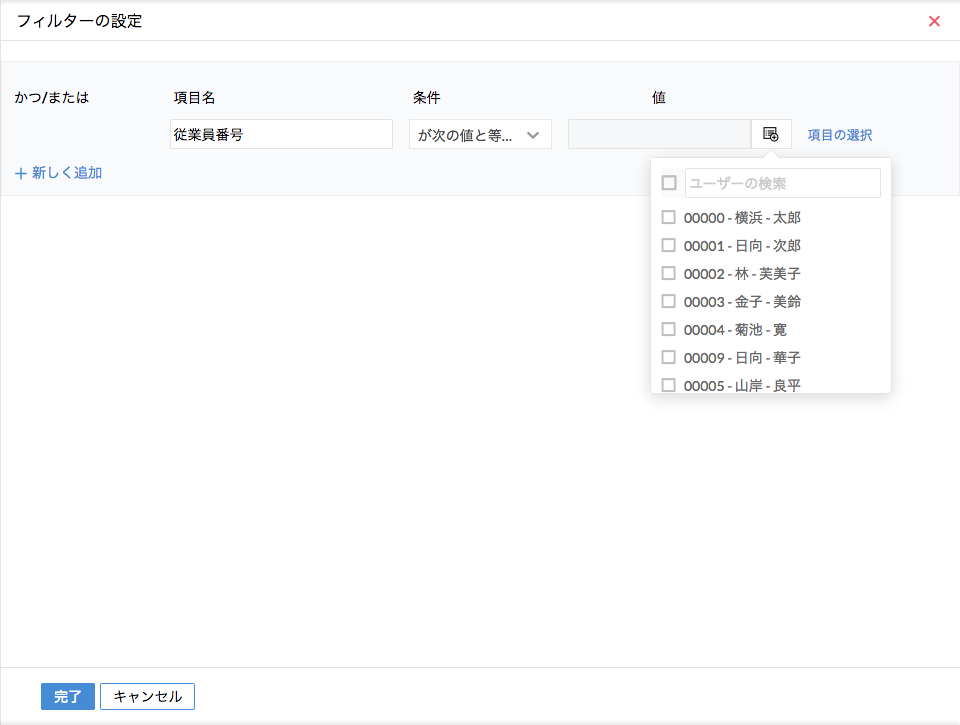Click the user lookup icon beside value field
Viewport: 960px width, 725px height.
[770, 134]
